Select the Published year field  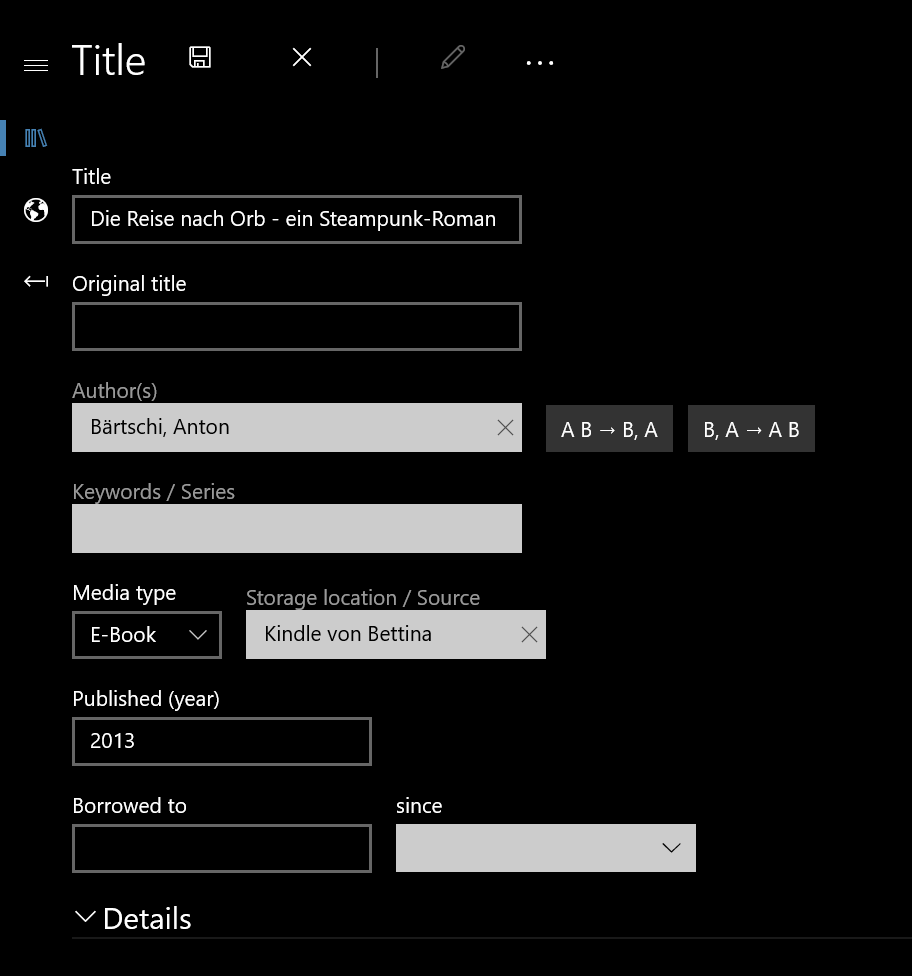coord(222,741)
